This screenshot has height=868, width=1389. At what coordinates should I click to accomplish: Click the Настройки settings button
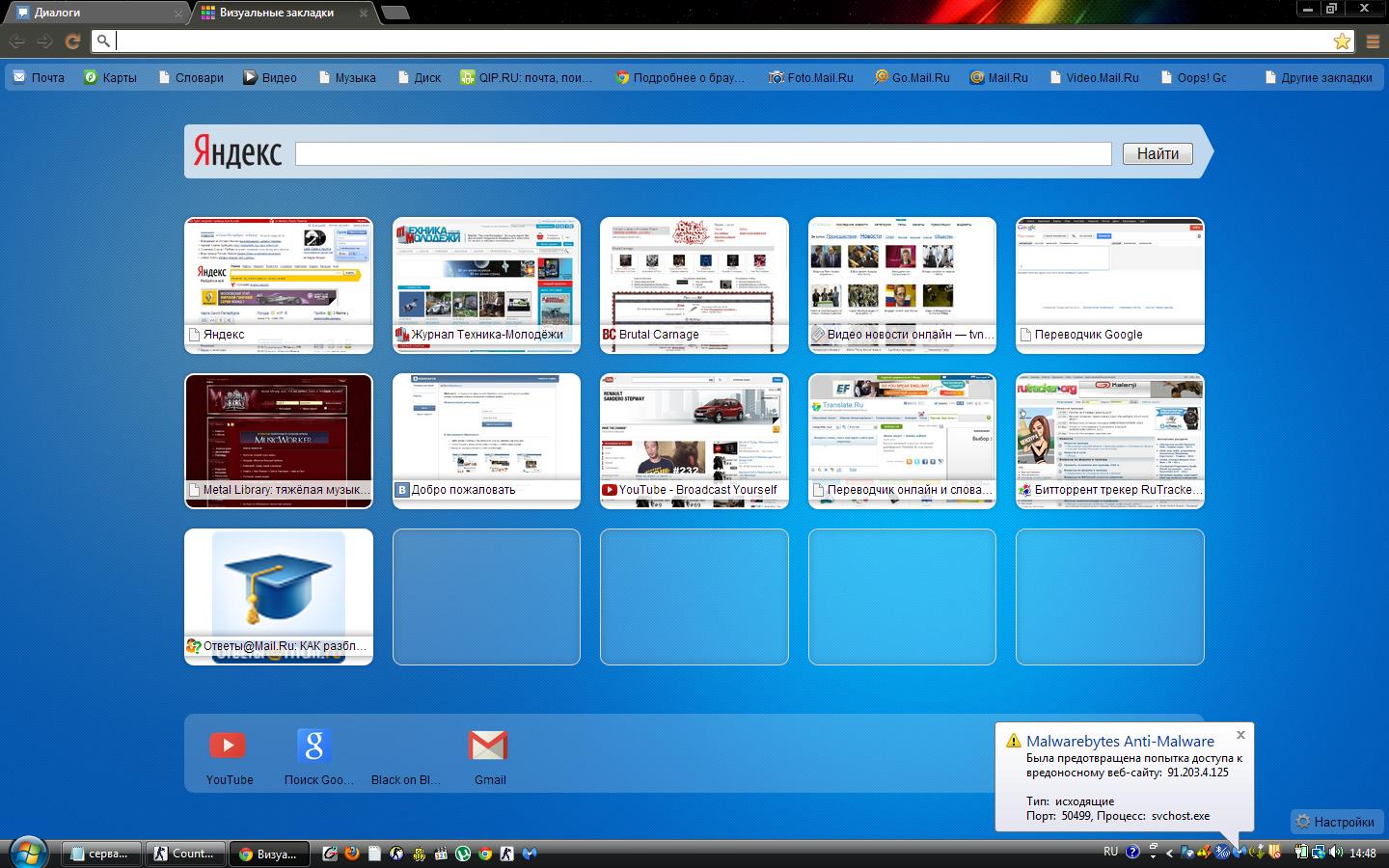1335,822
